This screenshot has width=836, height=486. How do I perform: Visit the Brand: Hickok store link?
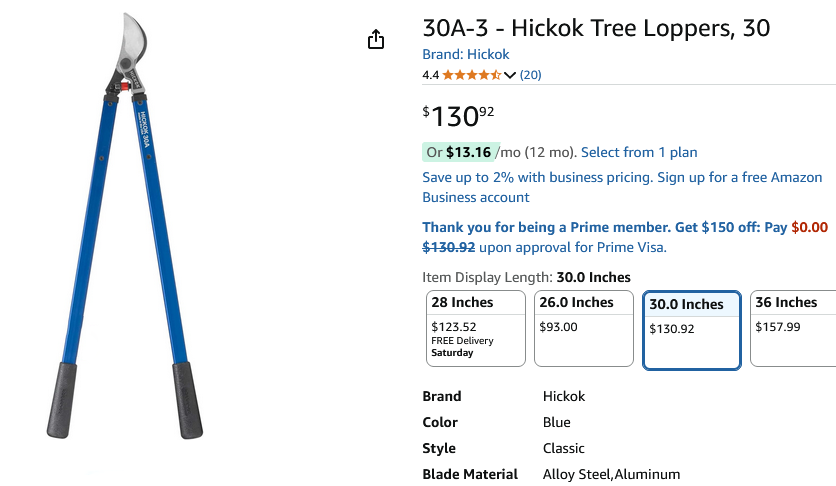[x=465, y=55]
